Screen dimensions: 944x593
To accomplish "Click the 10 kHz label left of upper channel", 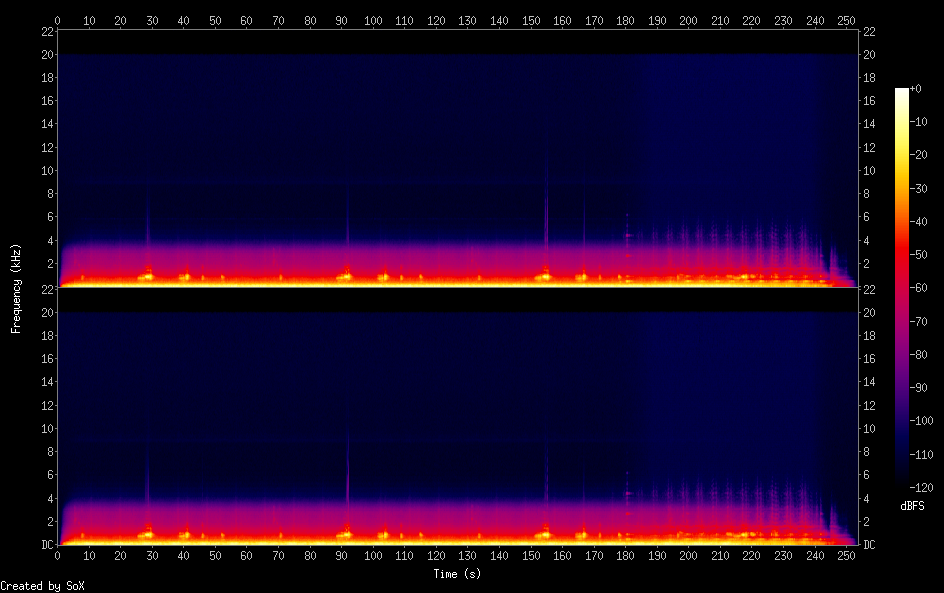I will point(45,170).
